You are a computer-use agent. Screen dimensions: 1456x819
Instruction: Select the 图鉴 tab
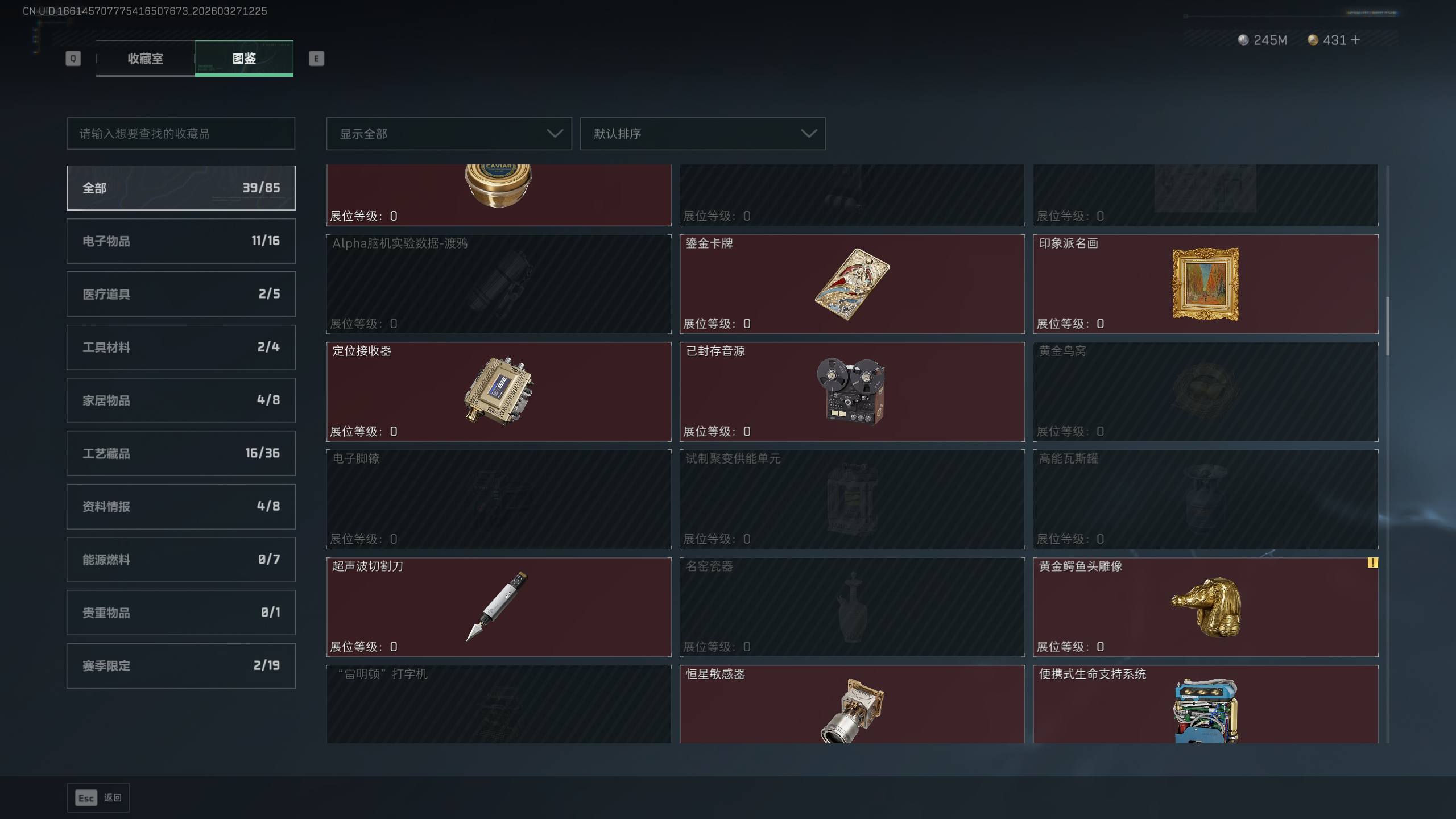coord(244,59)
